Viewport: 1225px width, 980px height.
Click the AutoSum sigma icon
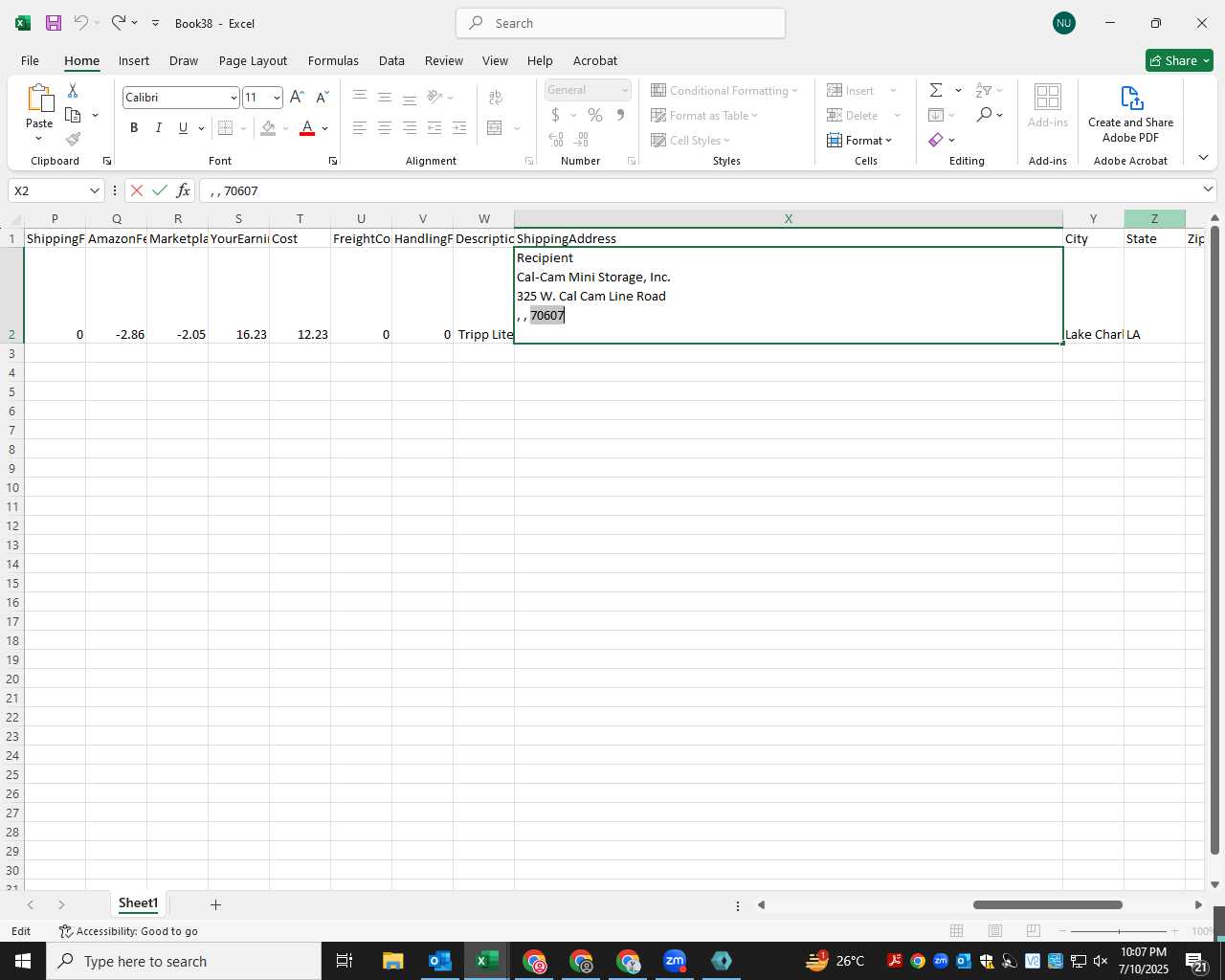click(936, 90)
